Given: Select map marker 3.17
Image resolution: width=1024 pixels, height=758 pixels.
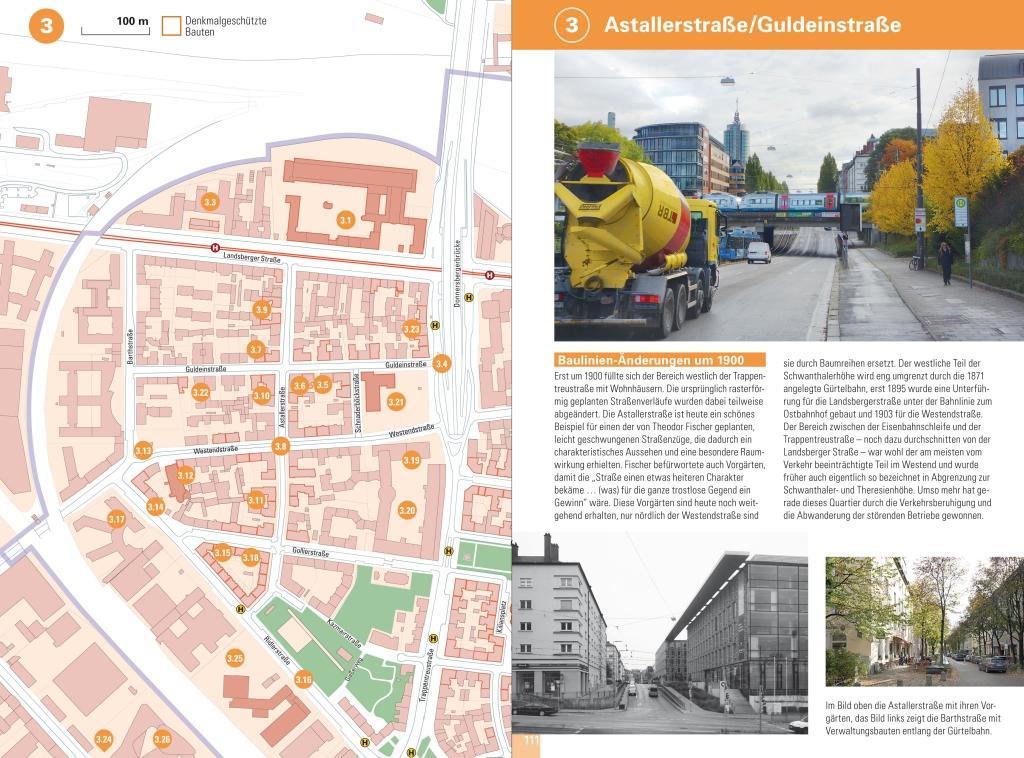Looking at the screenshot, I should coord(117,519).
